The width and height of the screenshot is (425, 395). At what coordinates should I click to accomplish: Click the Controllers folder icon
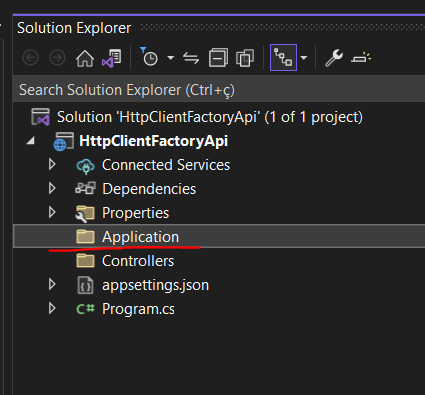coord(86,261)
